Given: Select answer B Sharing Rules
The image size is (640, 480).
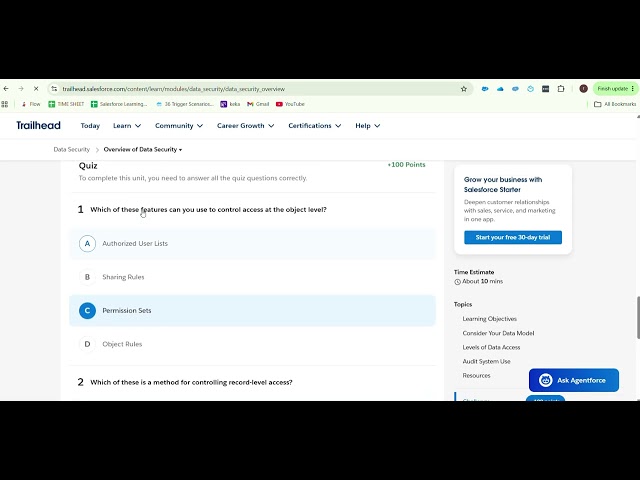Looking at the screenshot, I should (252, 277).
